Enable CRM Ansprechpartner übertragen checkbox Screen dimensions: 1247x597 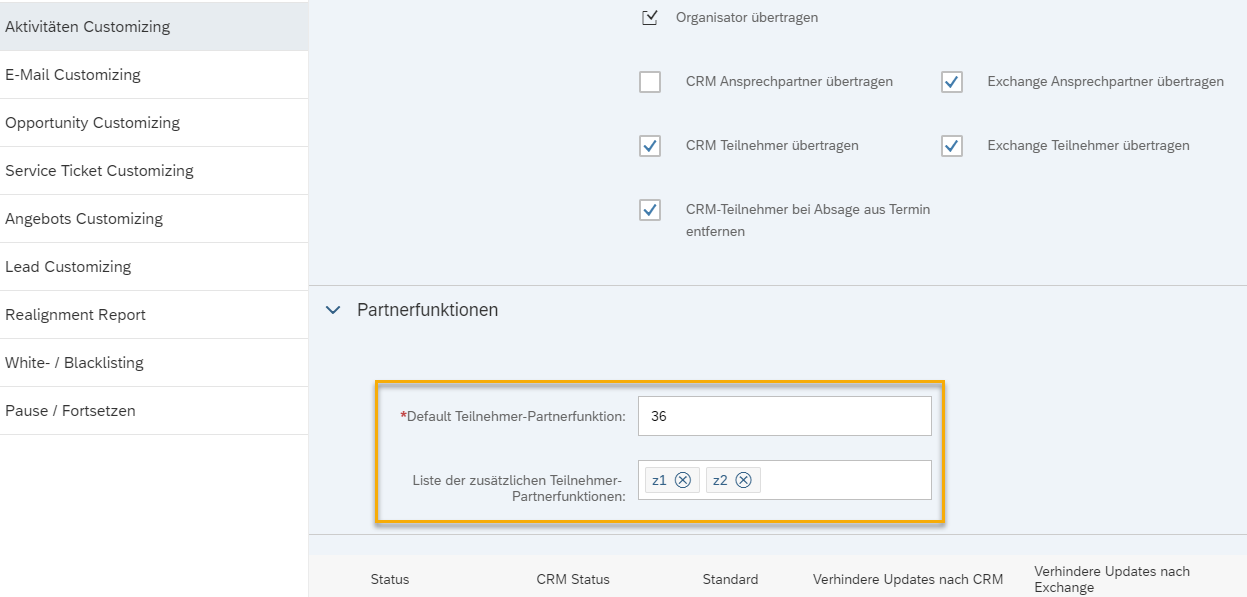(x=650, y=82)
